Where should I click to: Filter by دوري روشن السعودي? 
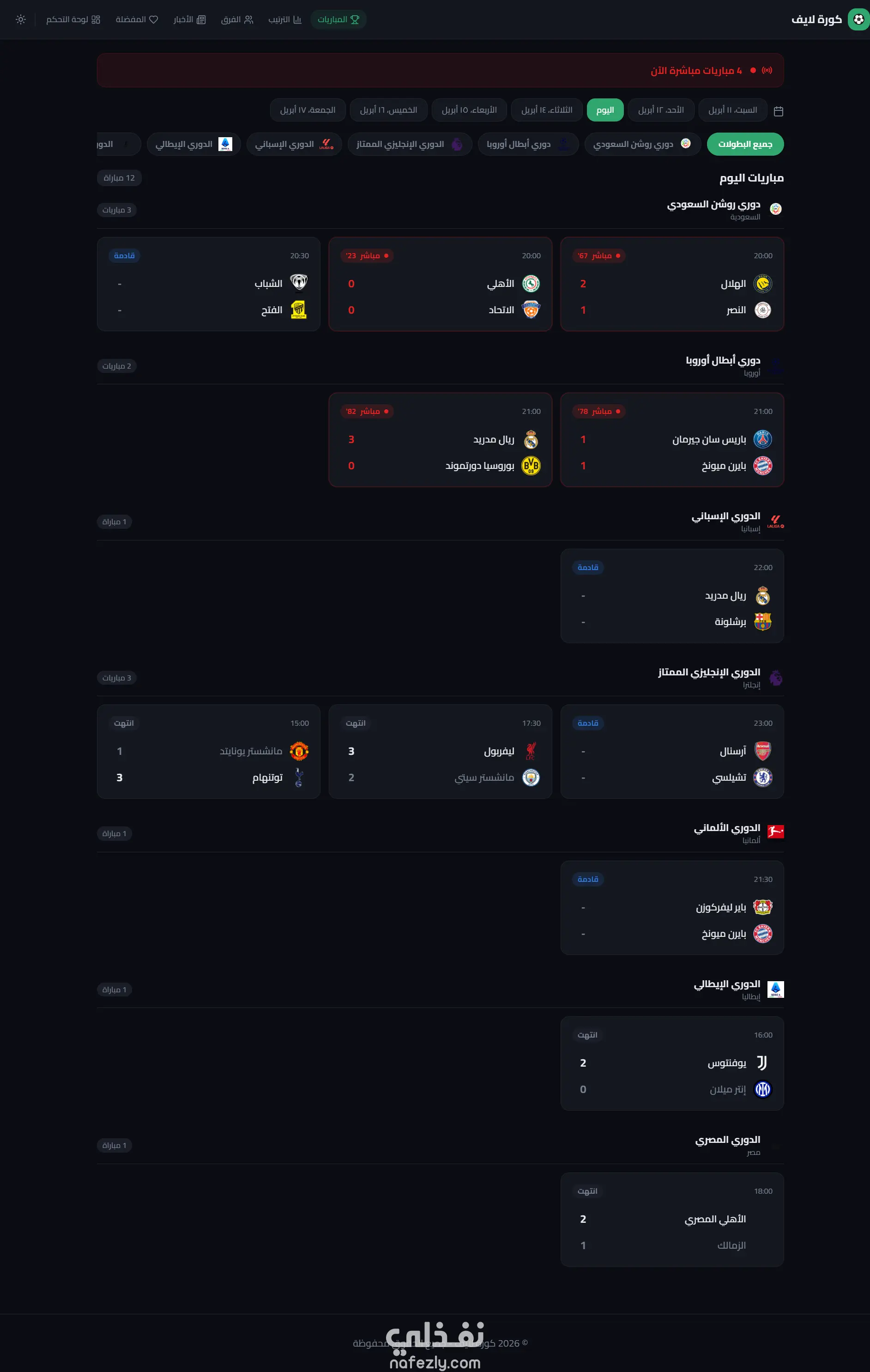click(642, 144)
